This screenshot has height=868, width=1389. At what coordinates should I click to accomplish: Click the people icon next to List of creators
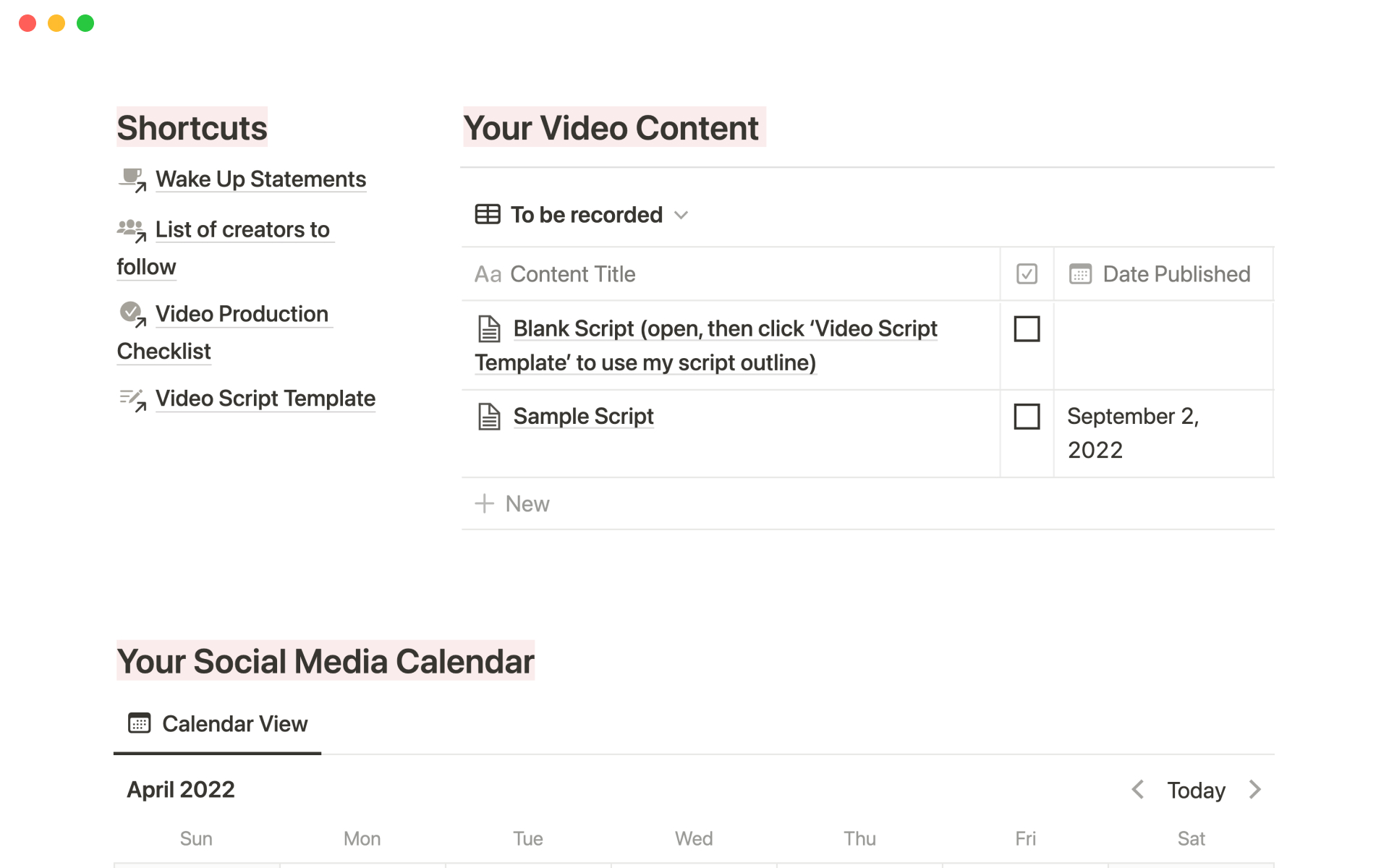coord(132,229)
